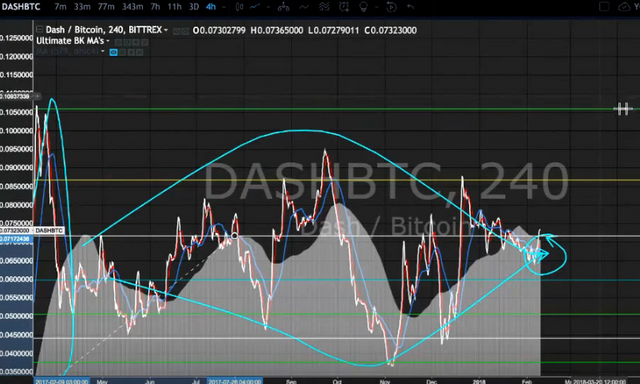Open settings for Ultimate BK MA's indicator

[126, 42]
